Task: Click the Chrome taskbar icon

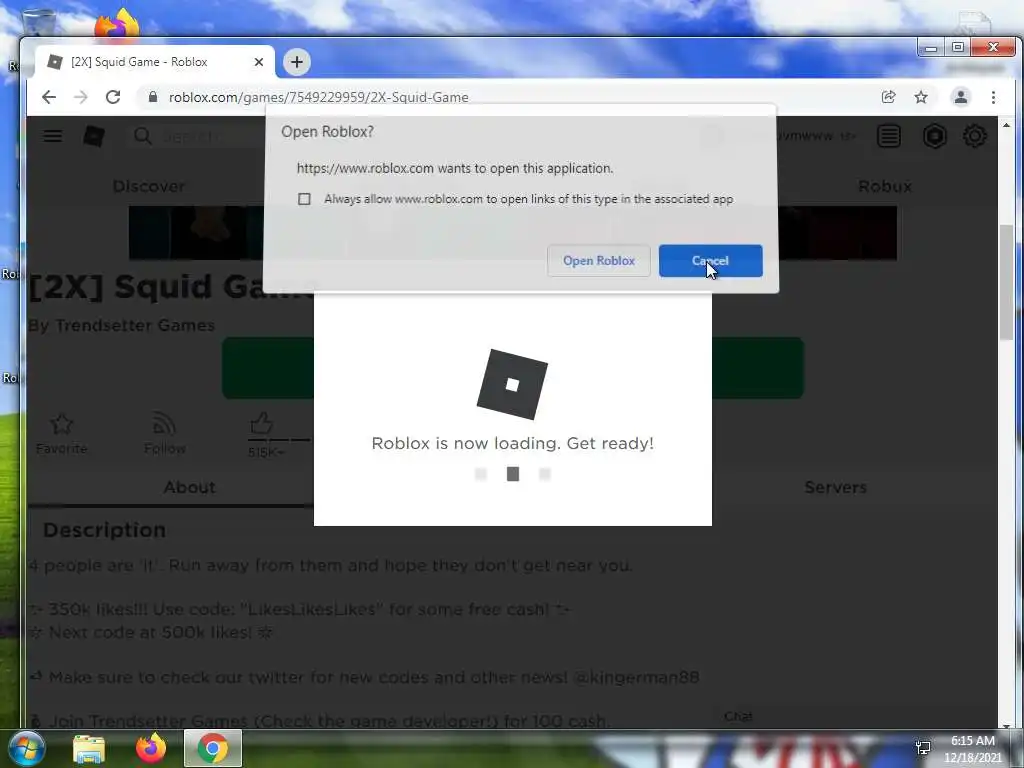Action: click(x=213, y=748)
